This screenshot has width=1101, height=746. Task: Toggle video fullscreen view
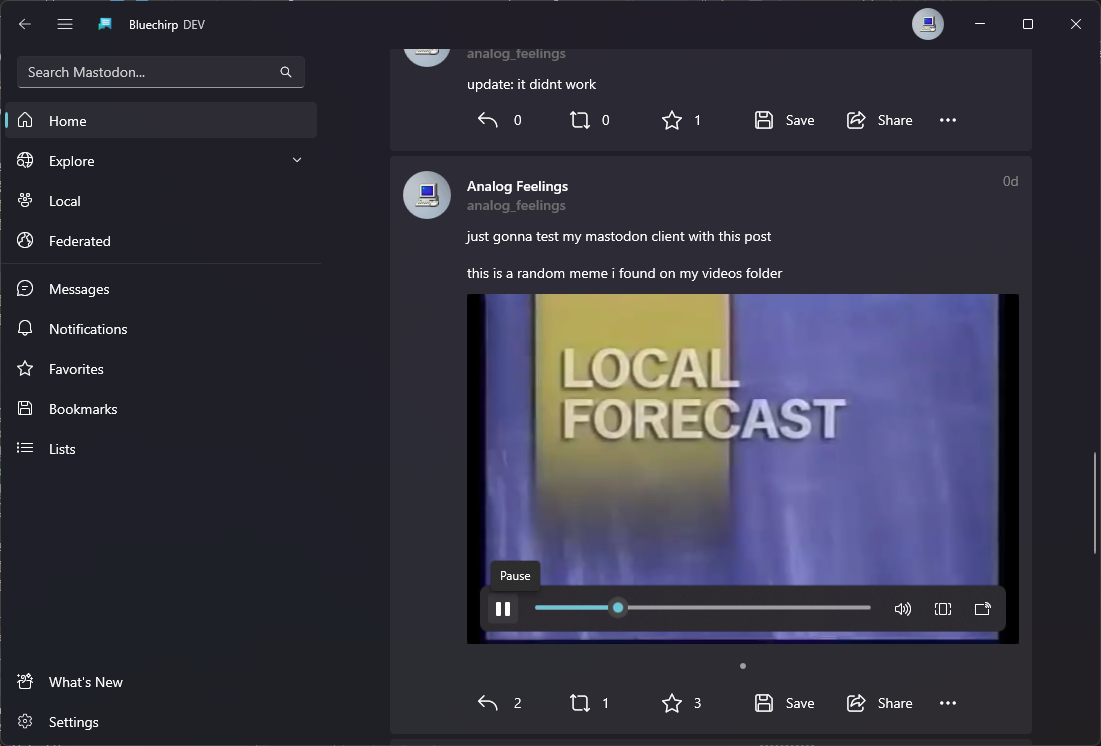pos(943,609)
